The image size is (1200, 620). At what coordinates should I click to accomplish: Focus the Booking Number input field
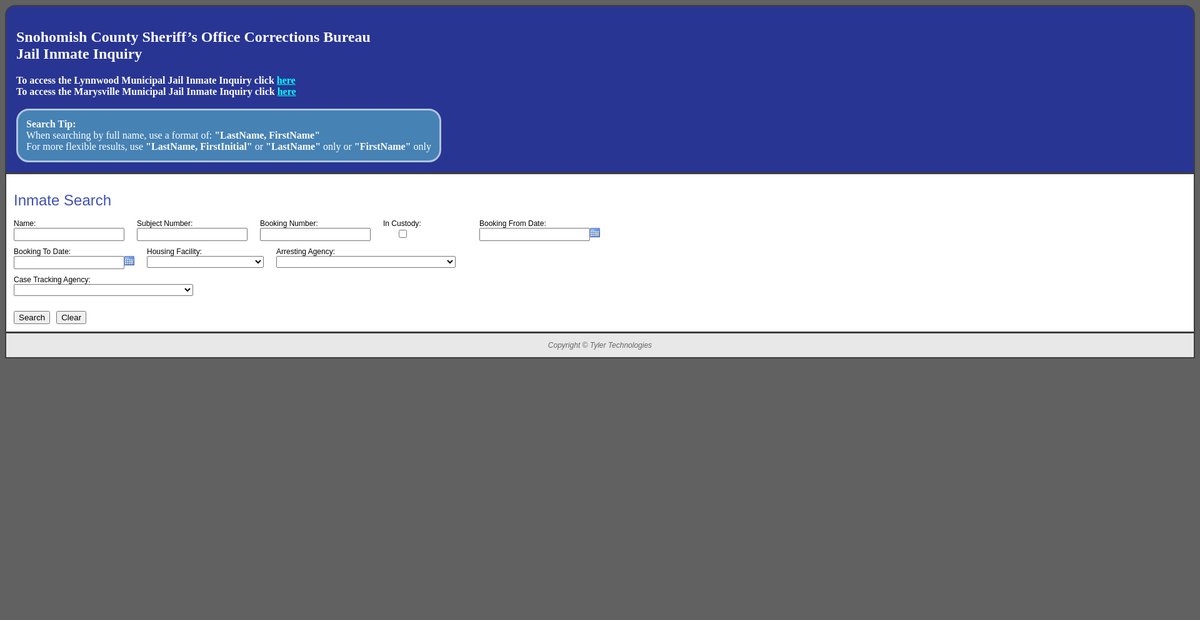tap(315, 234)
